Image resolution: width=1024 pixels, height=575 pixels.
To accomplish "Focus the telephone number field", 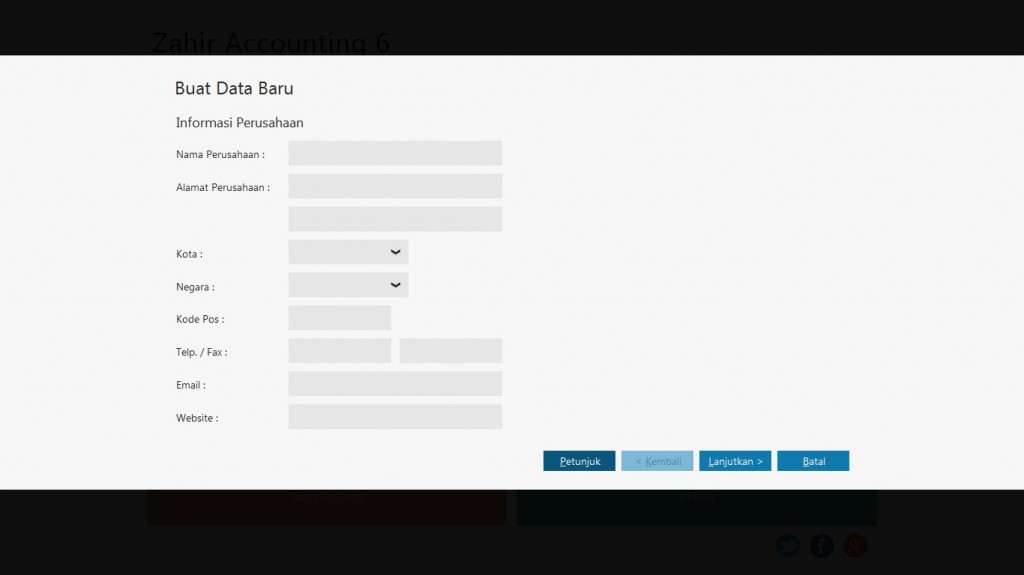I will (x=339, y=351).
